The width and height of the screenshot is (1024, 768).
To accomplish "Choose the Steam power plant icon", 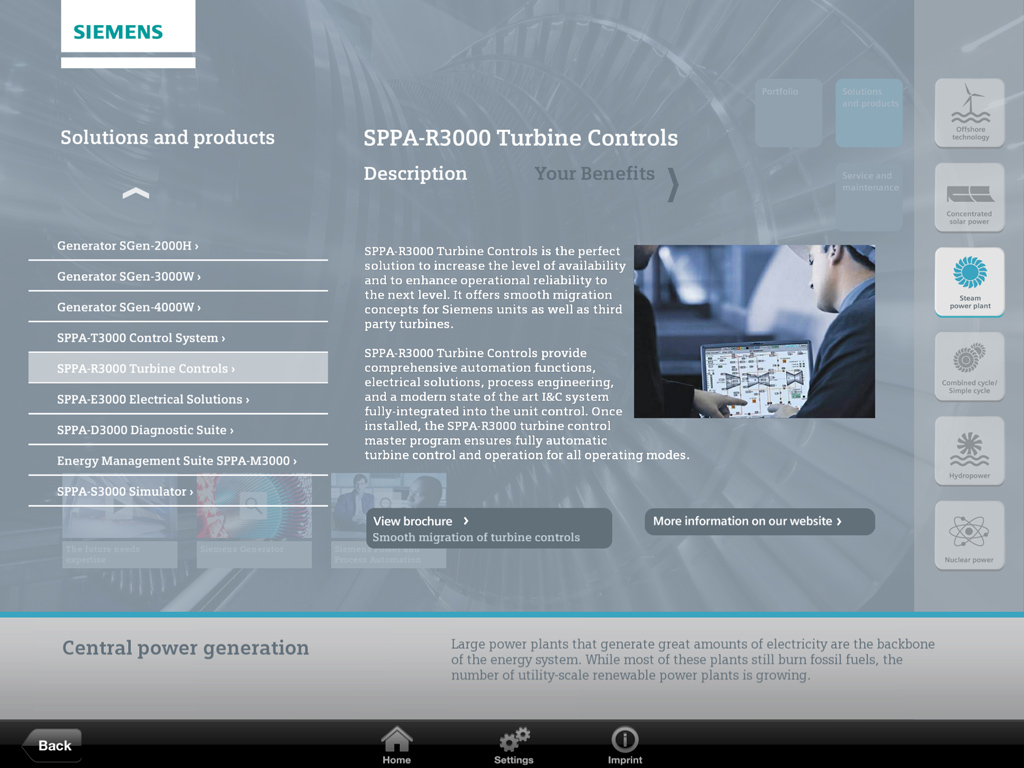I will 970,282.
